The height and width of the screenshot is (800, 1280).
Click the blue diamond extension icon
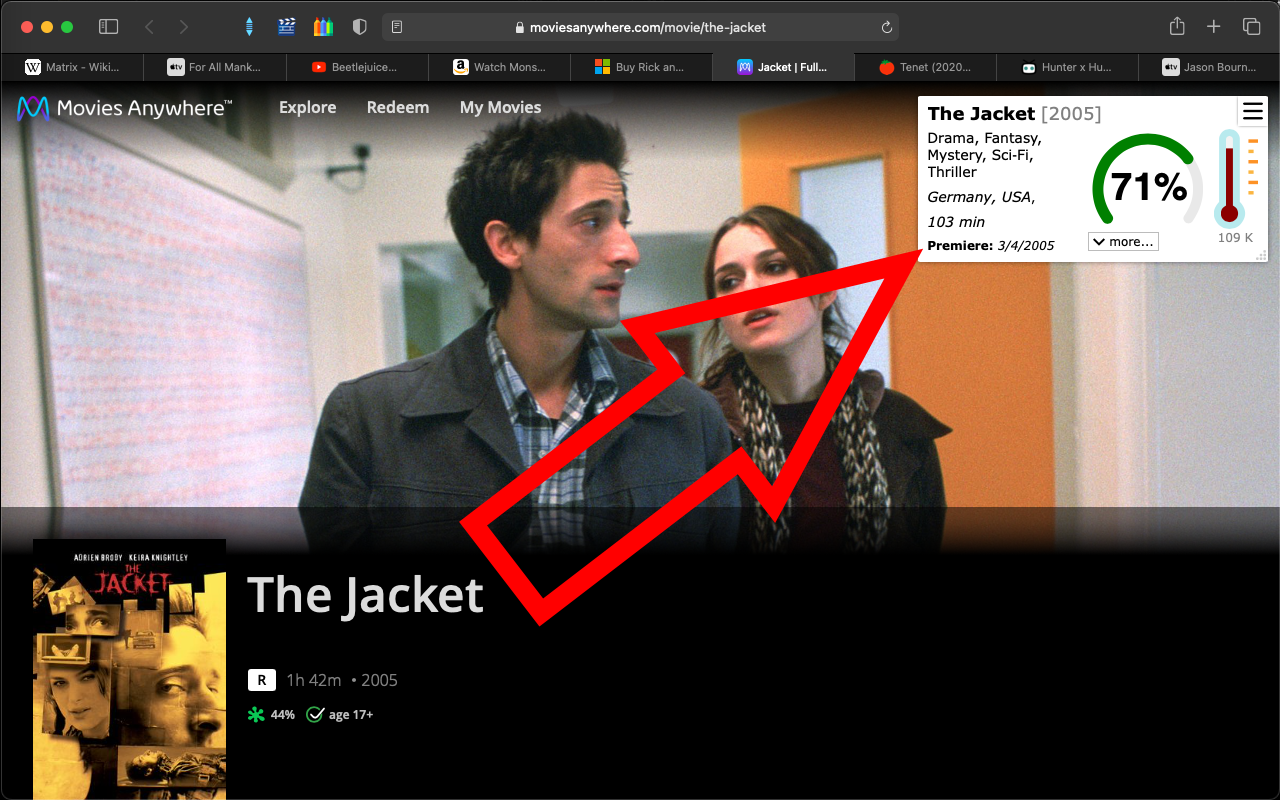tap(249, 27)
